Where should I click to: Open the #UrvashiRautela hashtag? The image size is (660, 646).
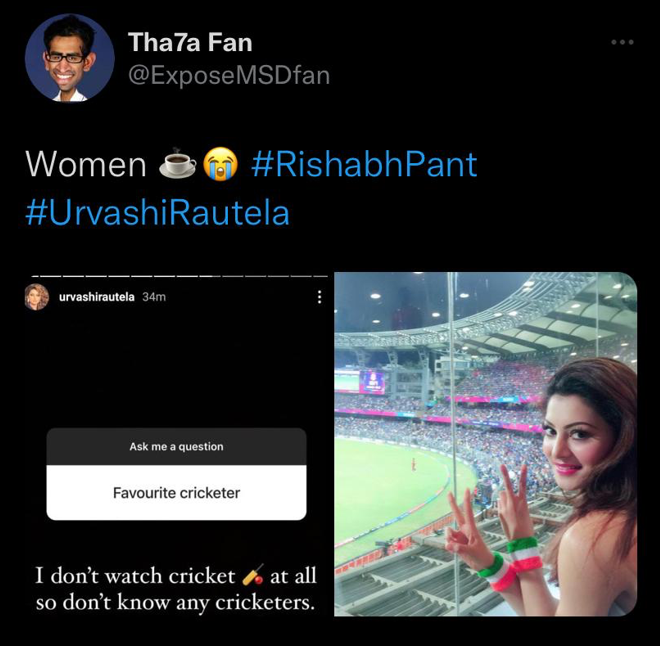coord(157,213)
